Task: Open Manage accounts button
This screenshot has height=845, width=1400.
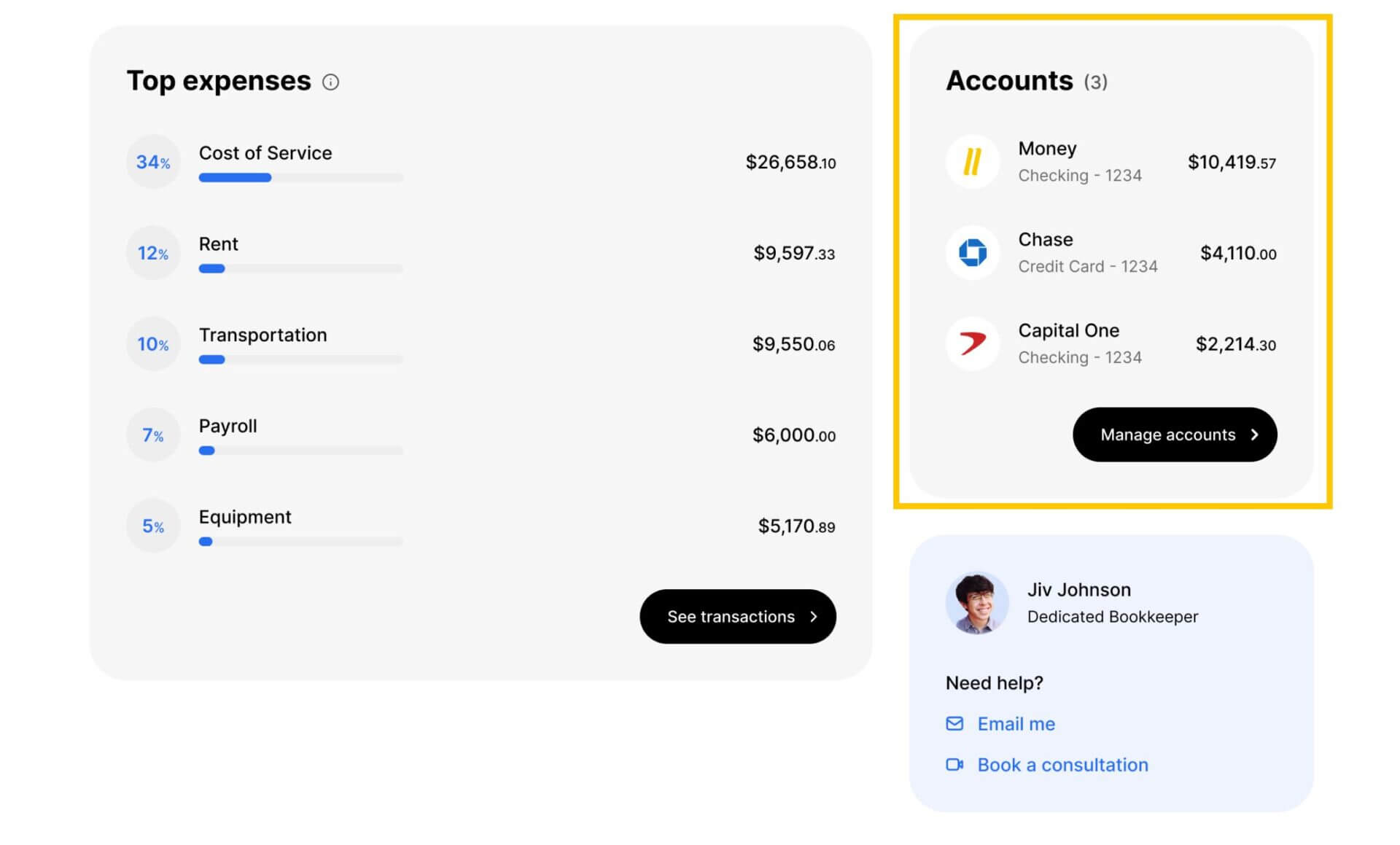Action: click(x=1175, y=435)
